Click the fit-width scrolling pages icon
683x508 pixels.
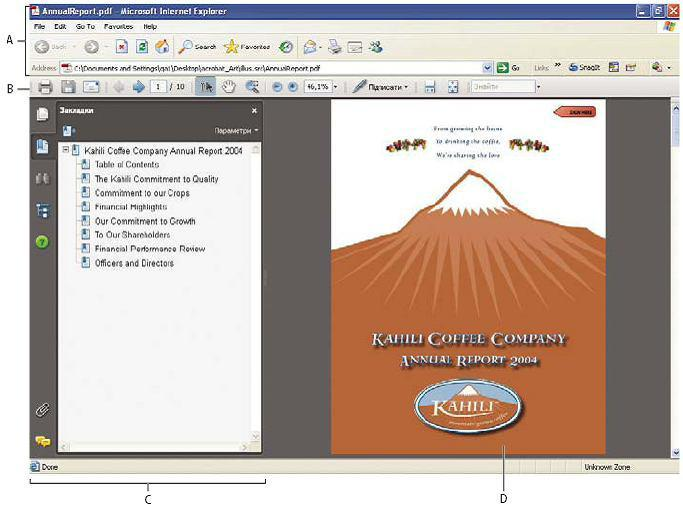430,87
